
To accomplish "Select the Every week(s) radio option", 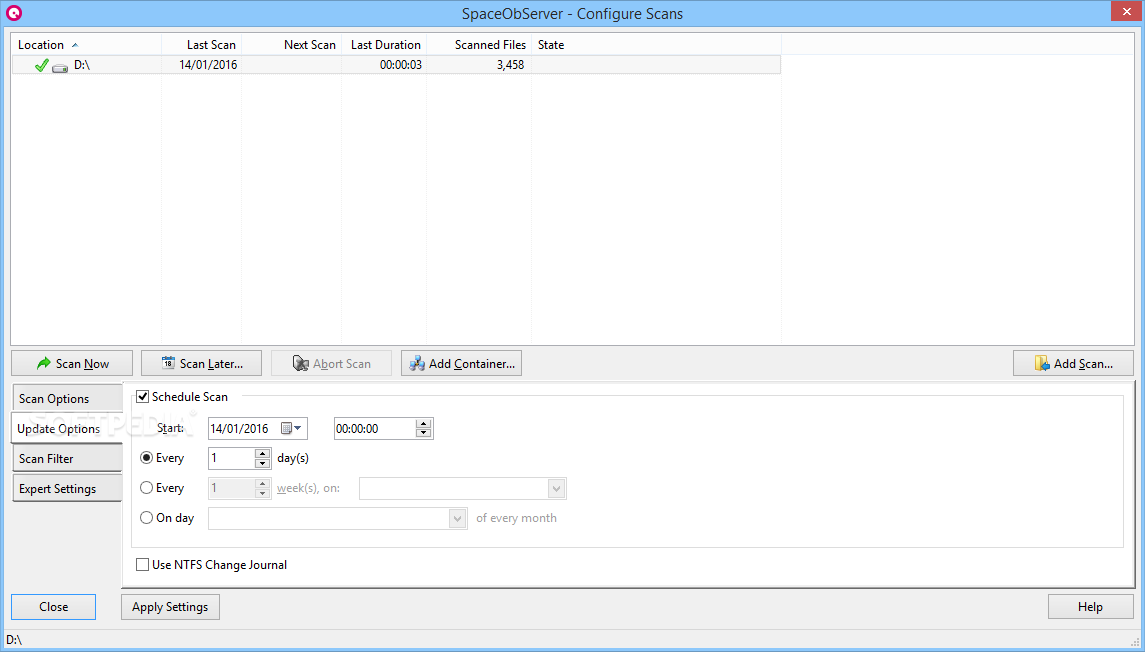I will pyautogui.click(x=147, y=488).
